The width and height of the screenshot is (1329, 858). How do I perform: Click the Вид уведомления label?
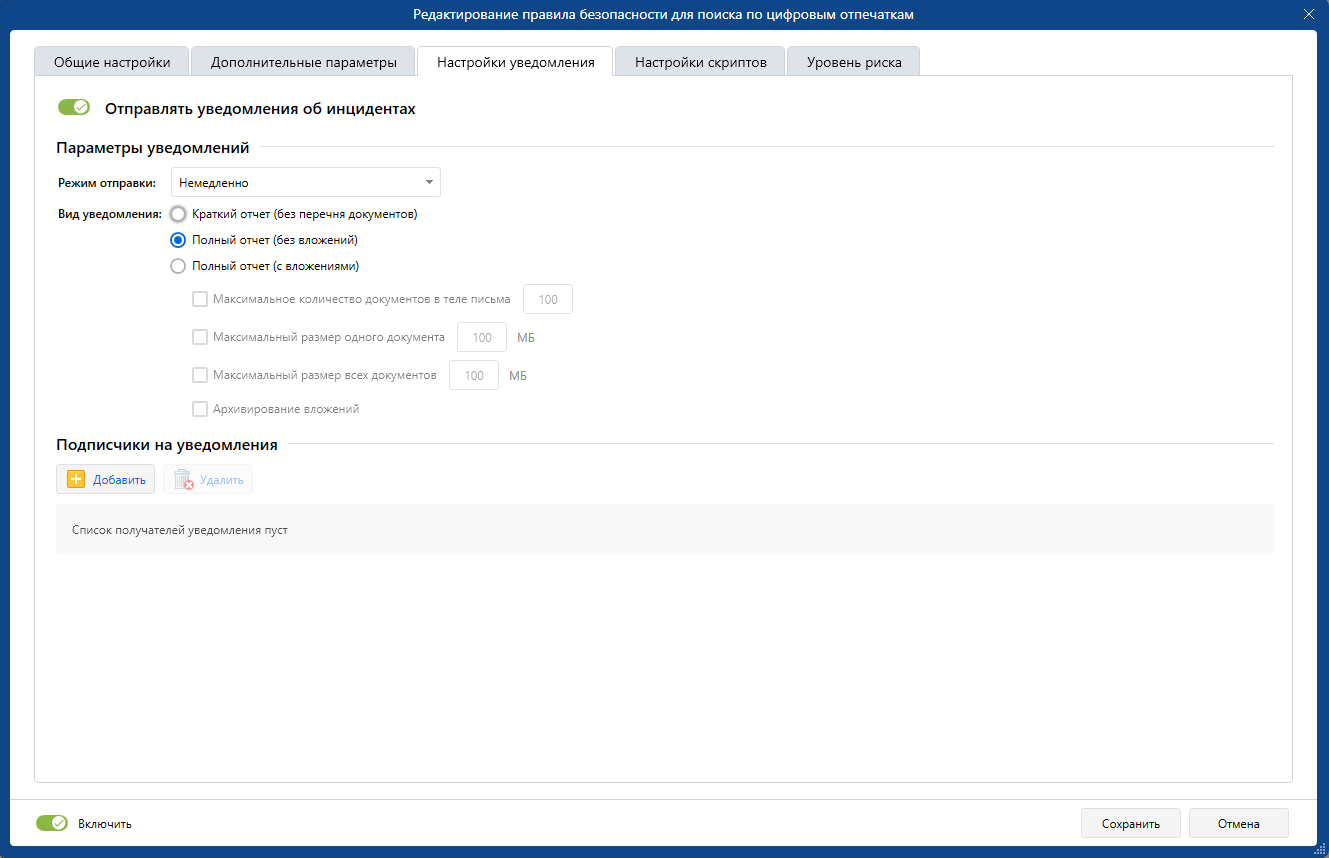coord(110,214)
